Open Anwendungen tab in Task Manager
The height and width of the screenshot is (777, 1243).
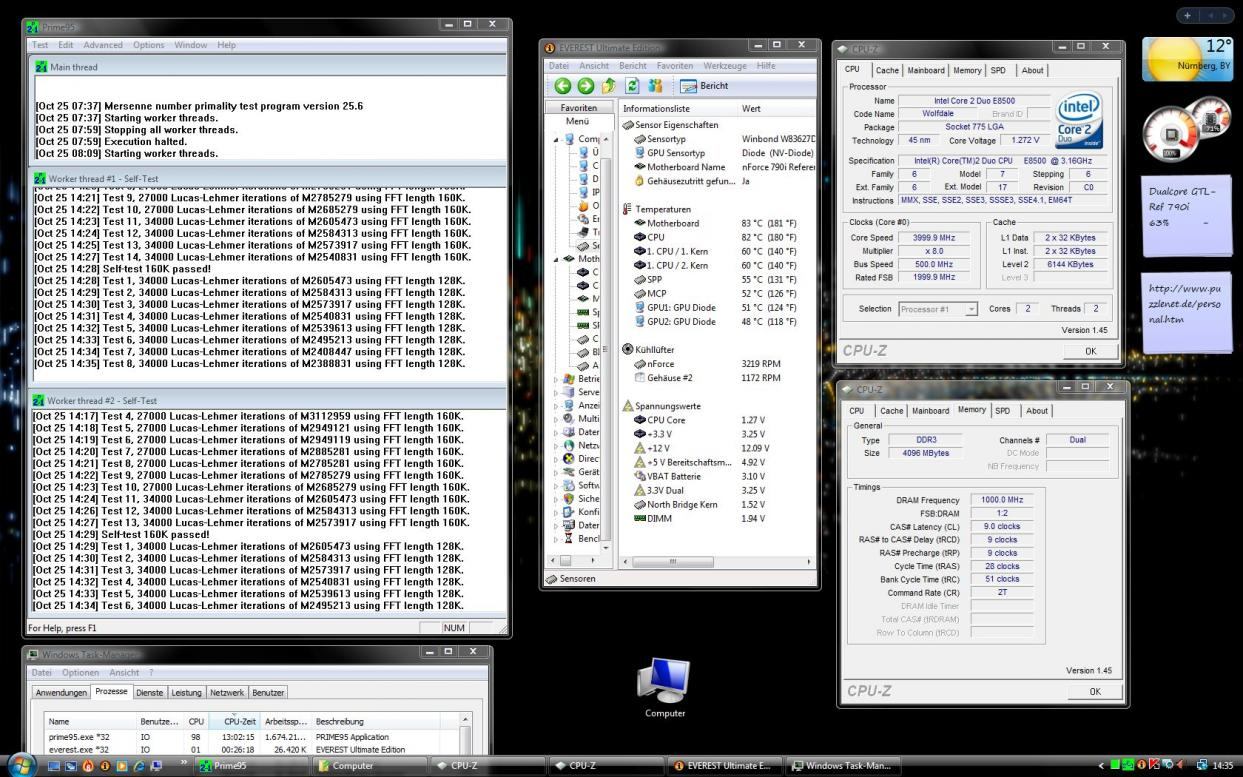pyautogui.click(x=62, y=692)
